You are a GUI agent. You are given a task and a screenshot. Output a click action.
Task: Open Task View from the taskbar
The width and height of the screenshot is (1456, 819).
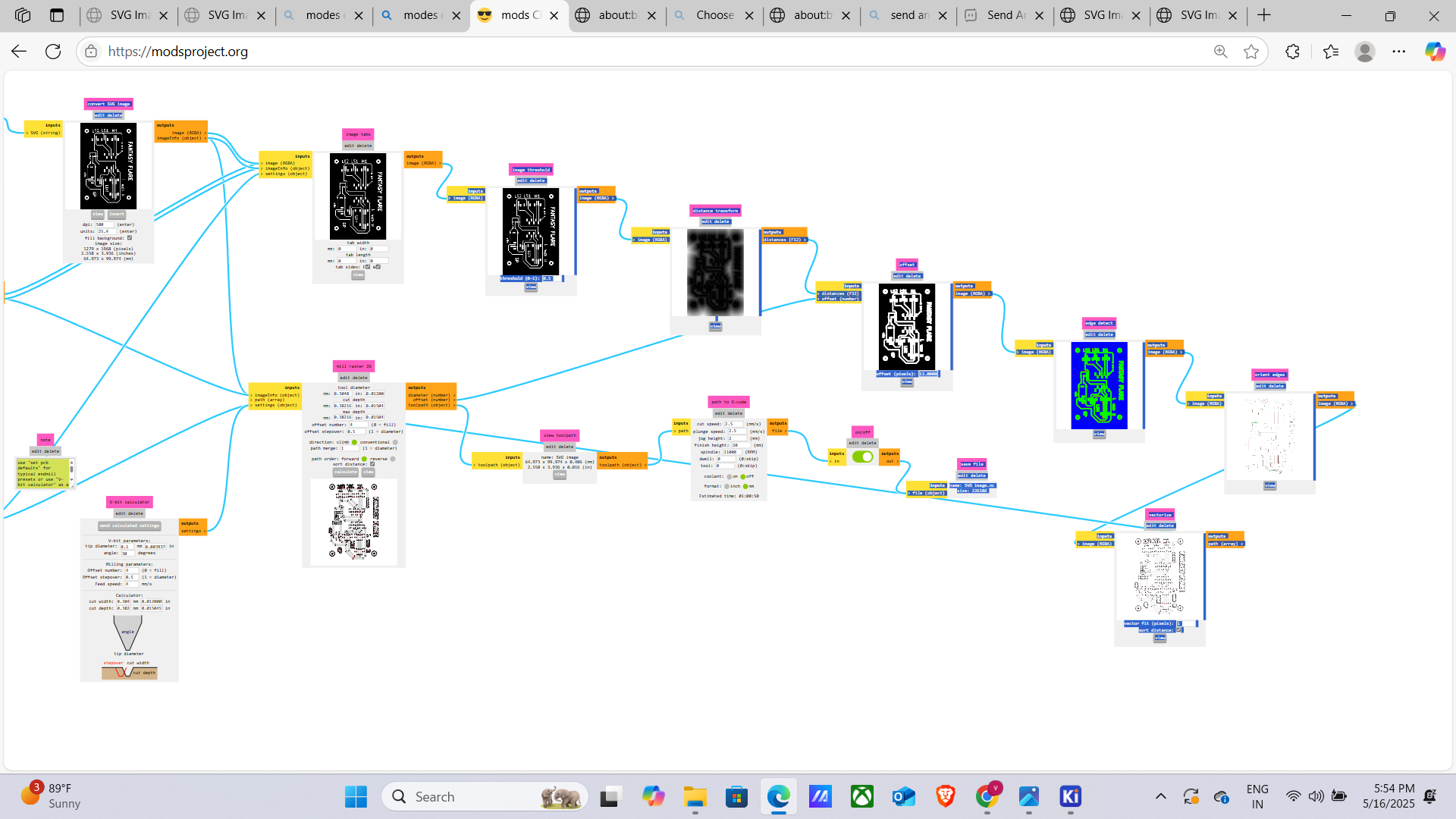[610, 797]
